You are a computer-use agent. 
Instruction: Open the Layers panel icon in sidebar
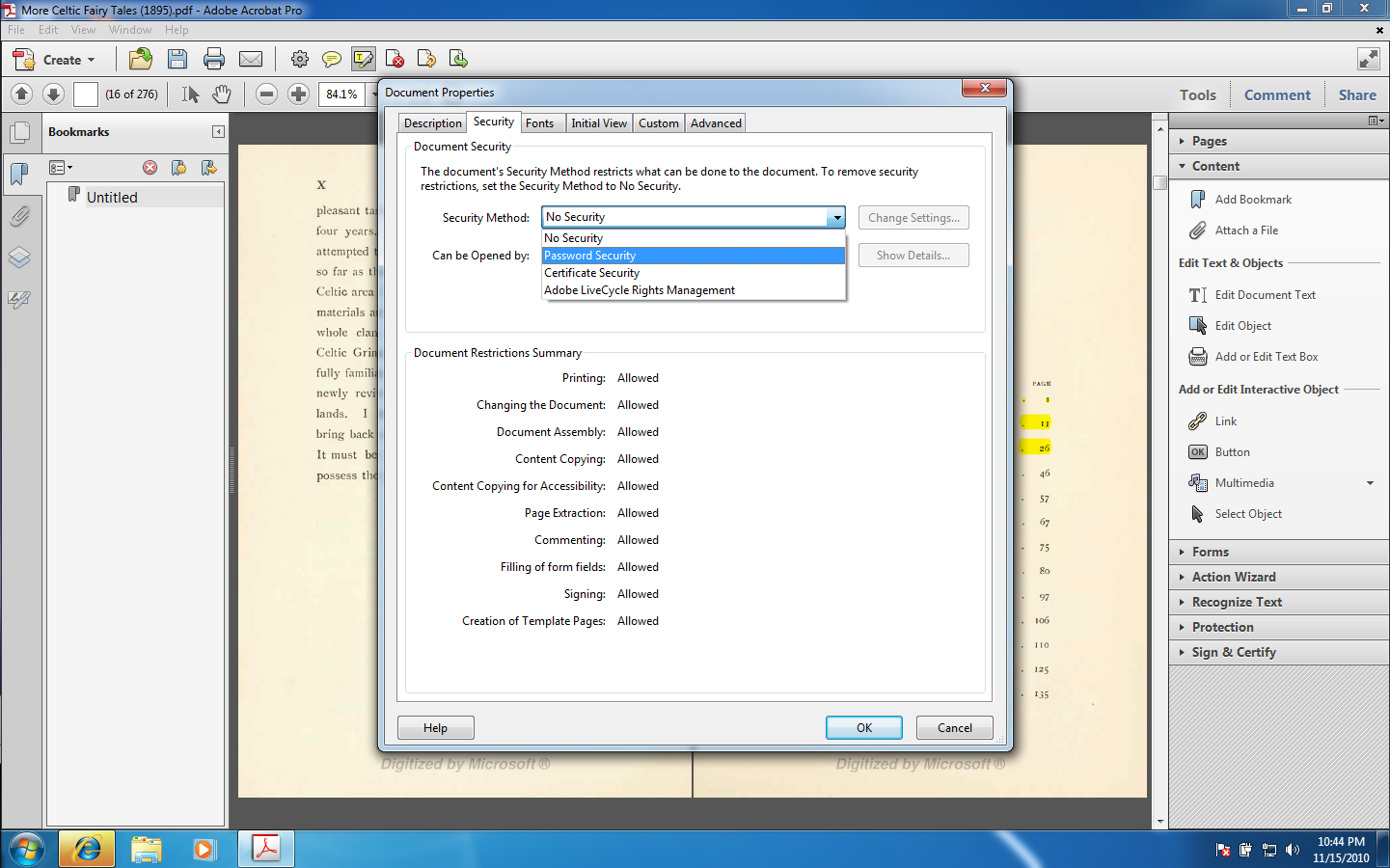pyautogui.click(x=19, y=258)
